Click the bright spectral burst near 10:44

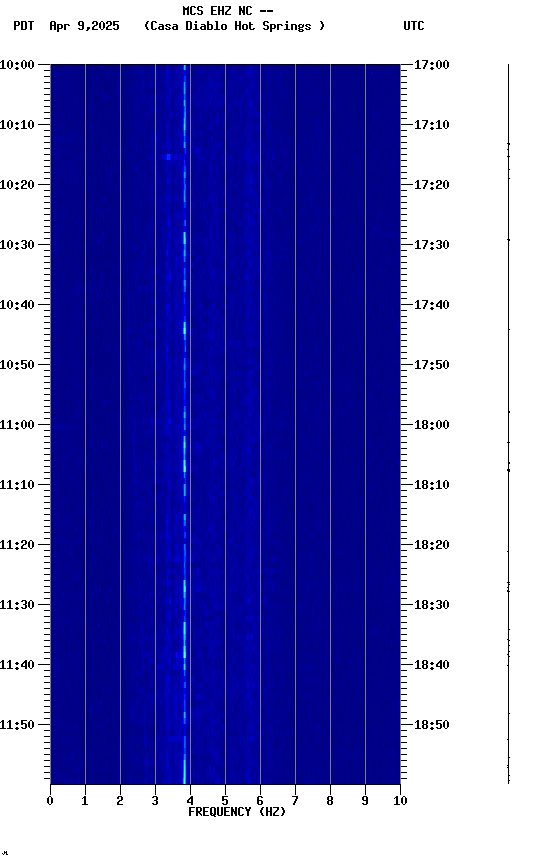tap(185, 330)
